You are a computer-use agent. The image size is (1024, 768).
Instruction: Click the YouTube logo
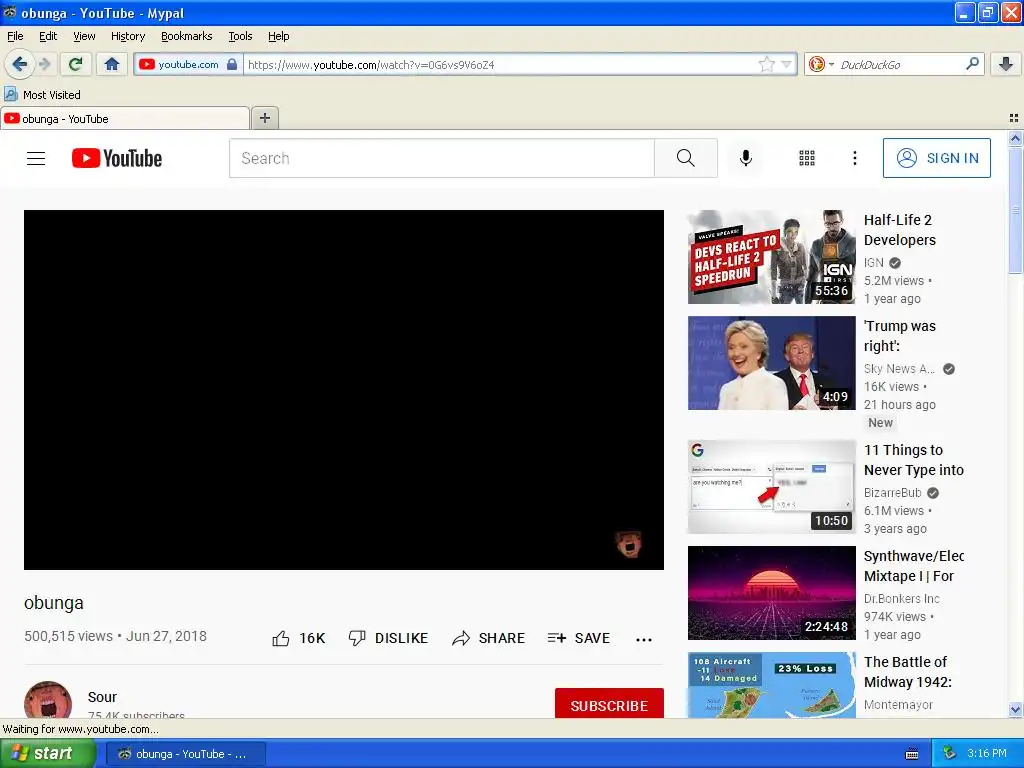pos(117,158)
